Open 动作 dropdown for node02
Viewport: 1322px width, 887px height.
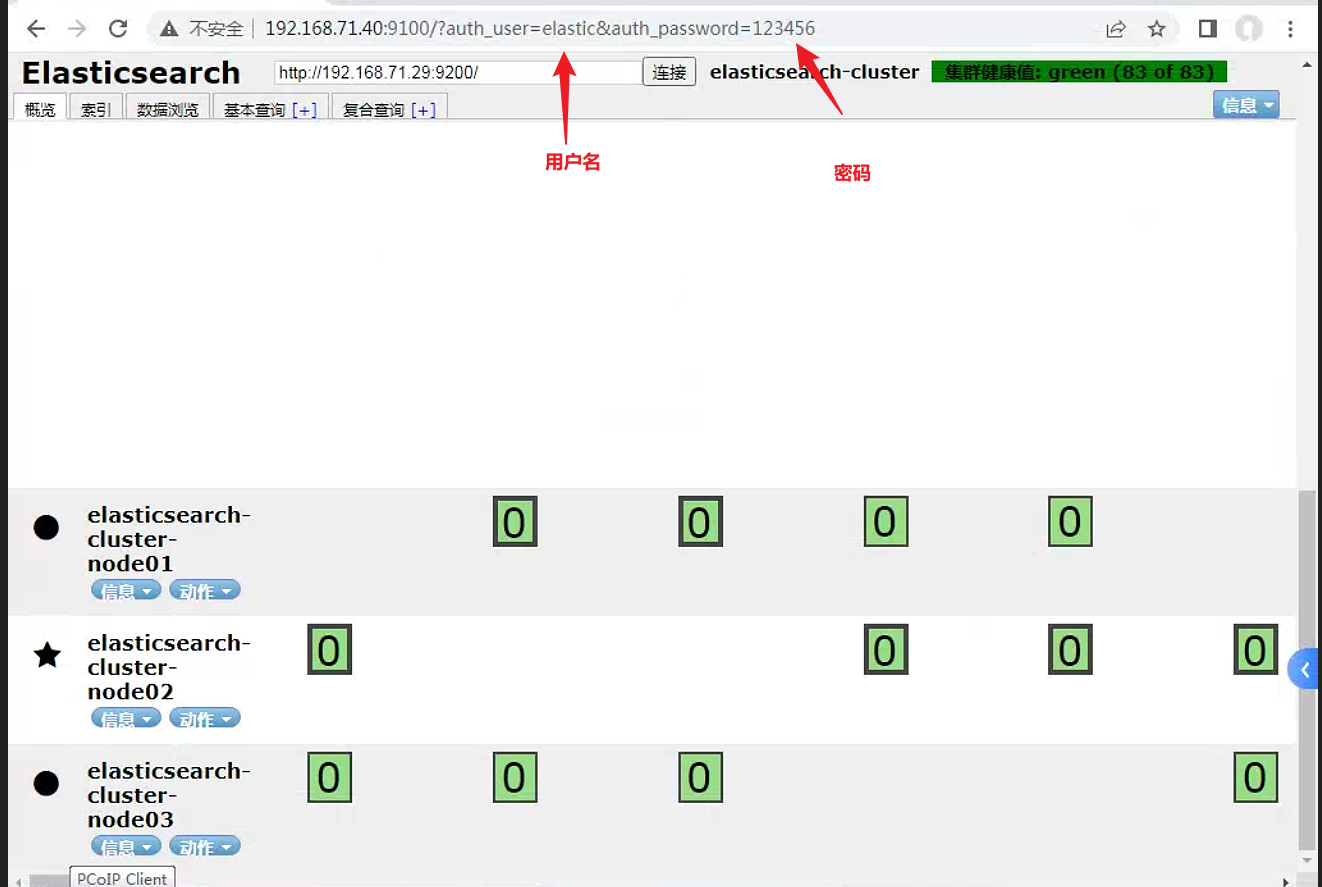(x=205, y=719)
